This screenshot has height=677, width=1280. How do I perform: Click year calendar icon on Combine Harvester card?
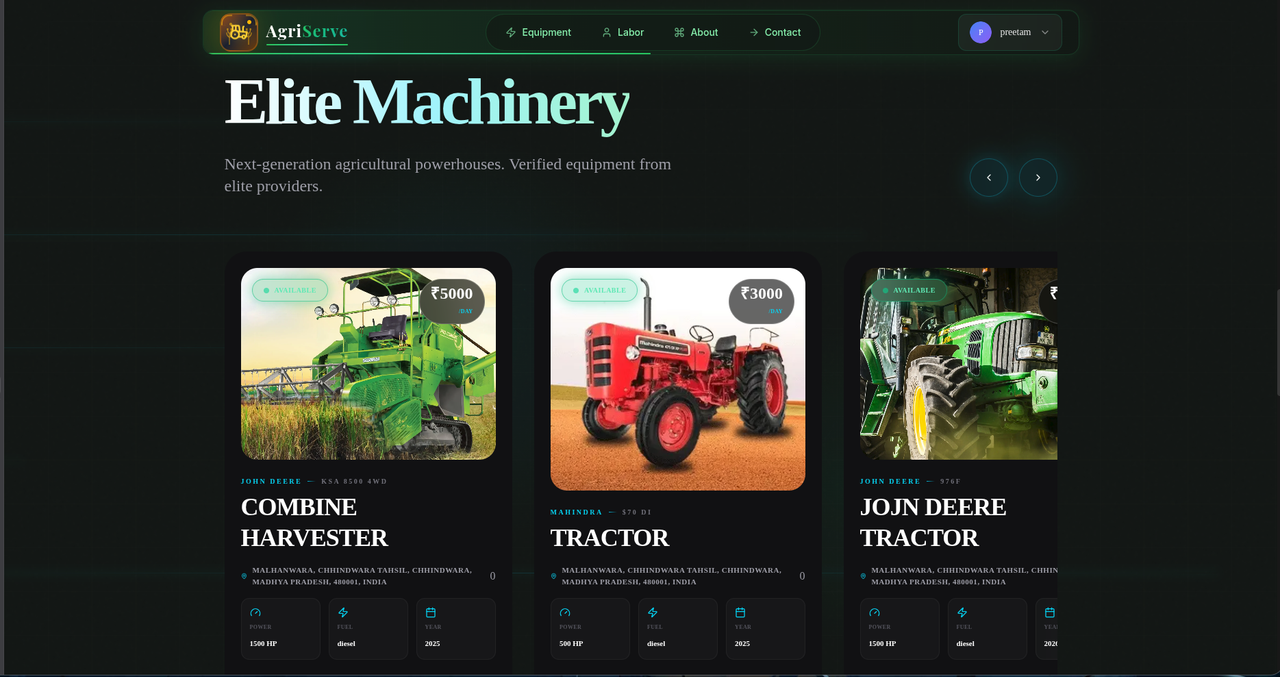point(431,612)
